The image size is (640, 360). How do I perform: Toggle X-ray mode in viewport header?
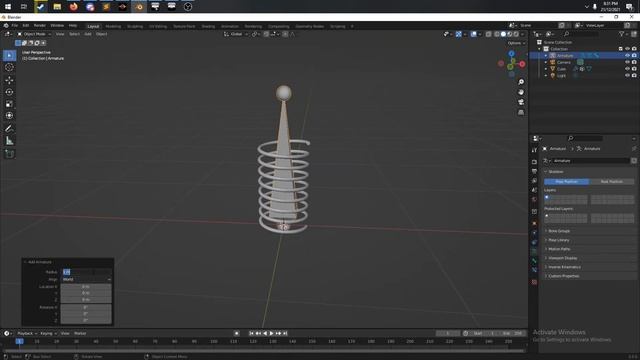(489, 34)
